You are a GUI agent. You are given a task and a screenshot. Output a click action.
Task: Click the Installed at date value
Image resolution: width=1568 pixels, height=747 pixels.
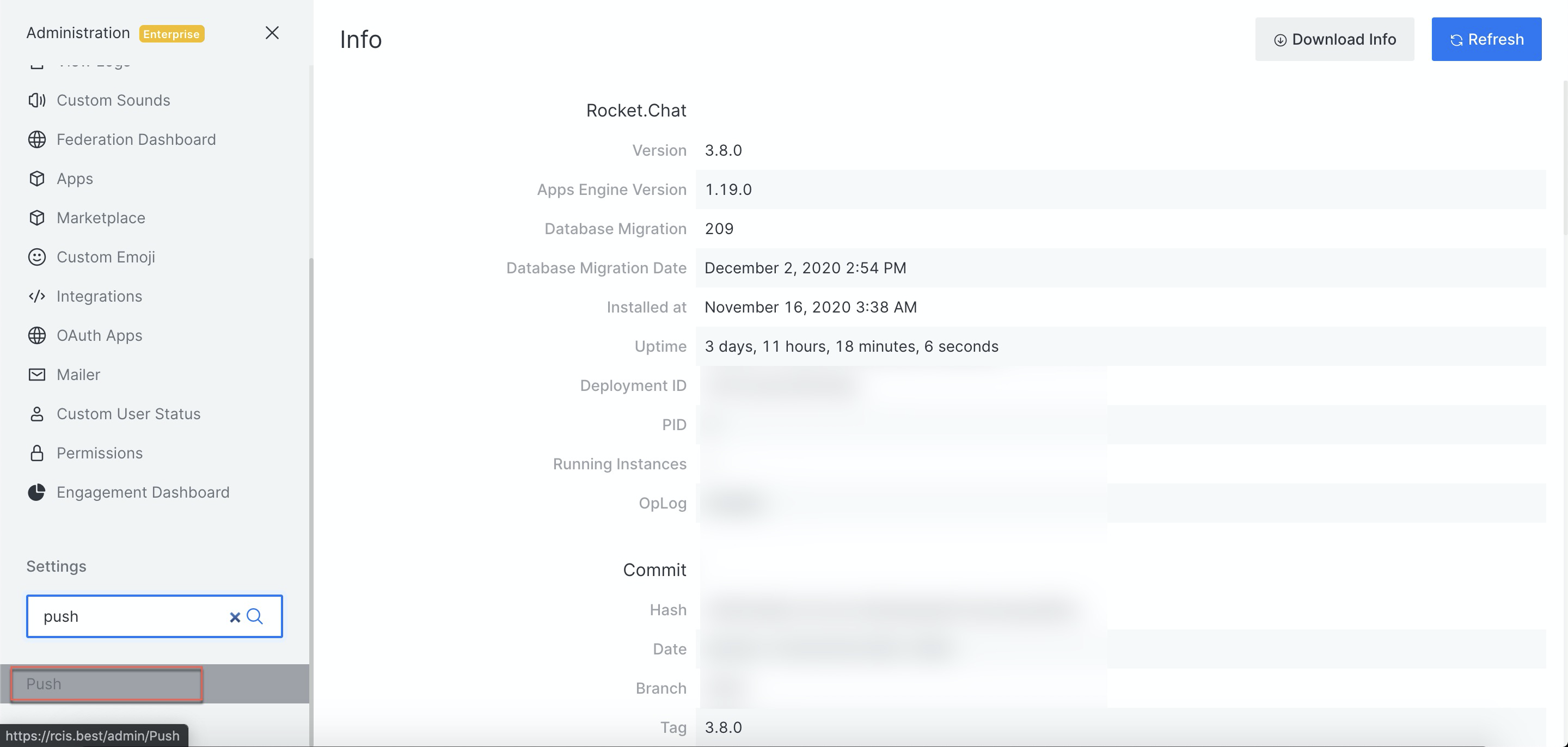coord(811,307)
